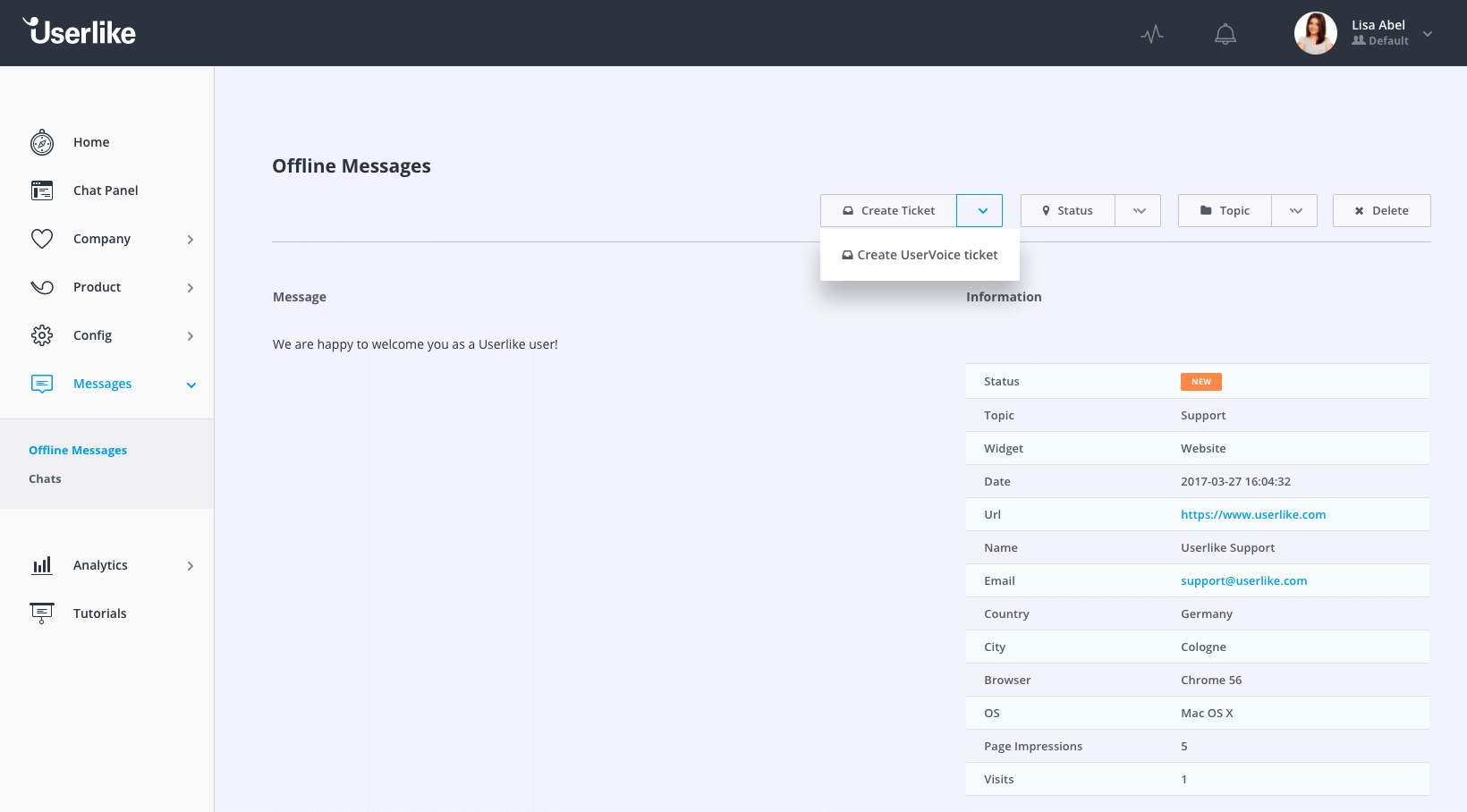Click the 'Page Impressions' row label

[1033, 746]
